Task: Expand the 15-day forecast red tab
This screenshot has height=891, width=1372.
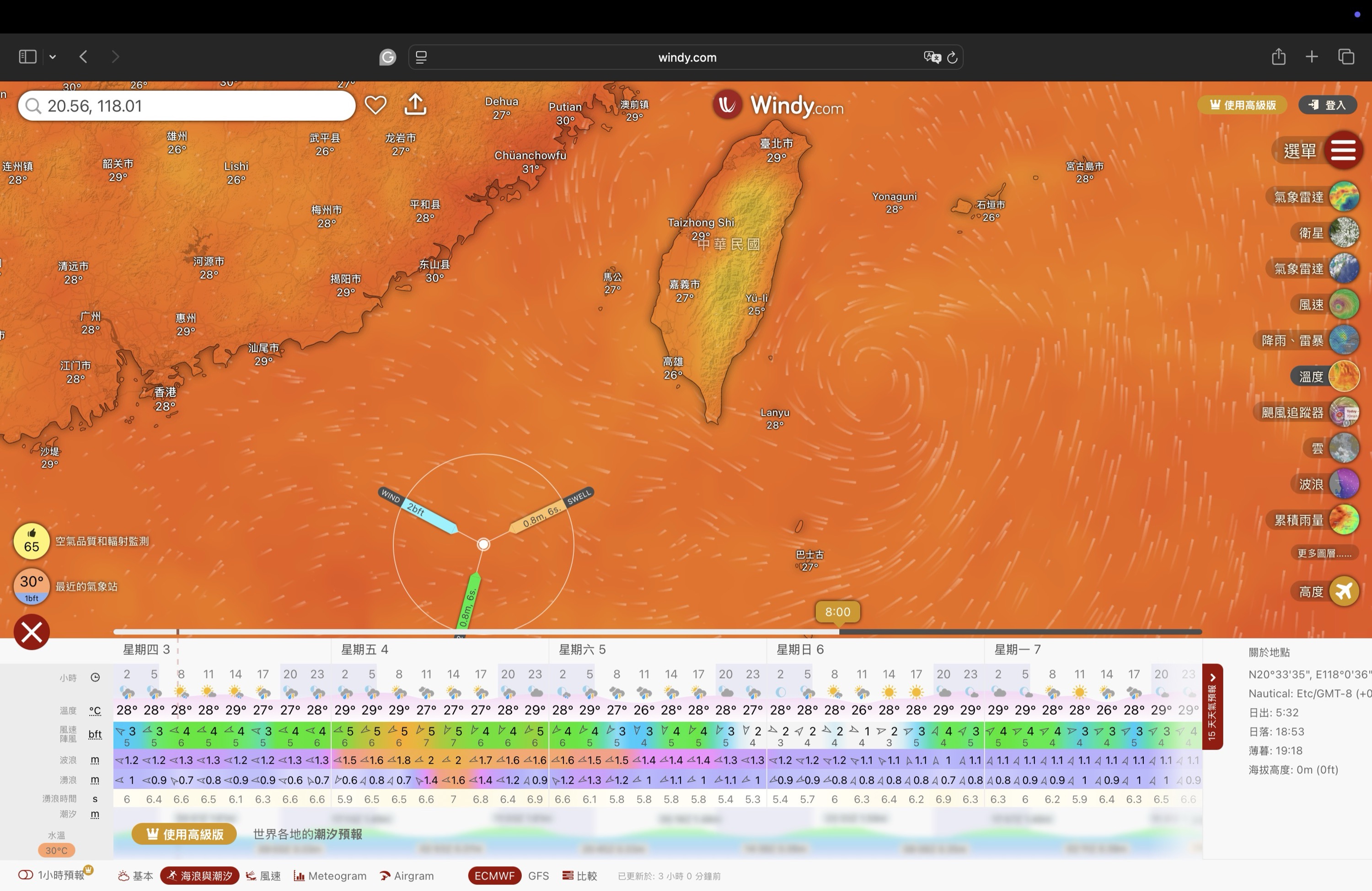Action: coord(1212,707)
